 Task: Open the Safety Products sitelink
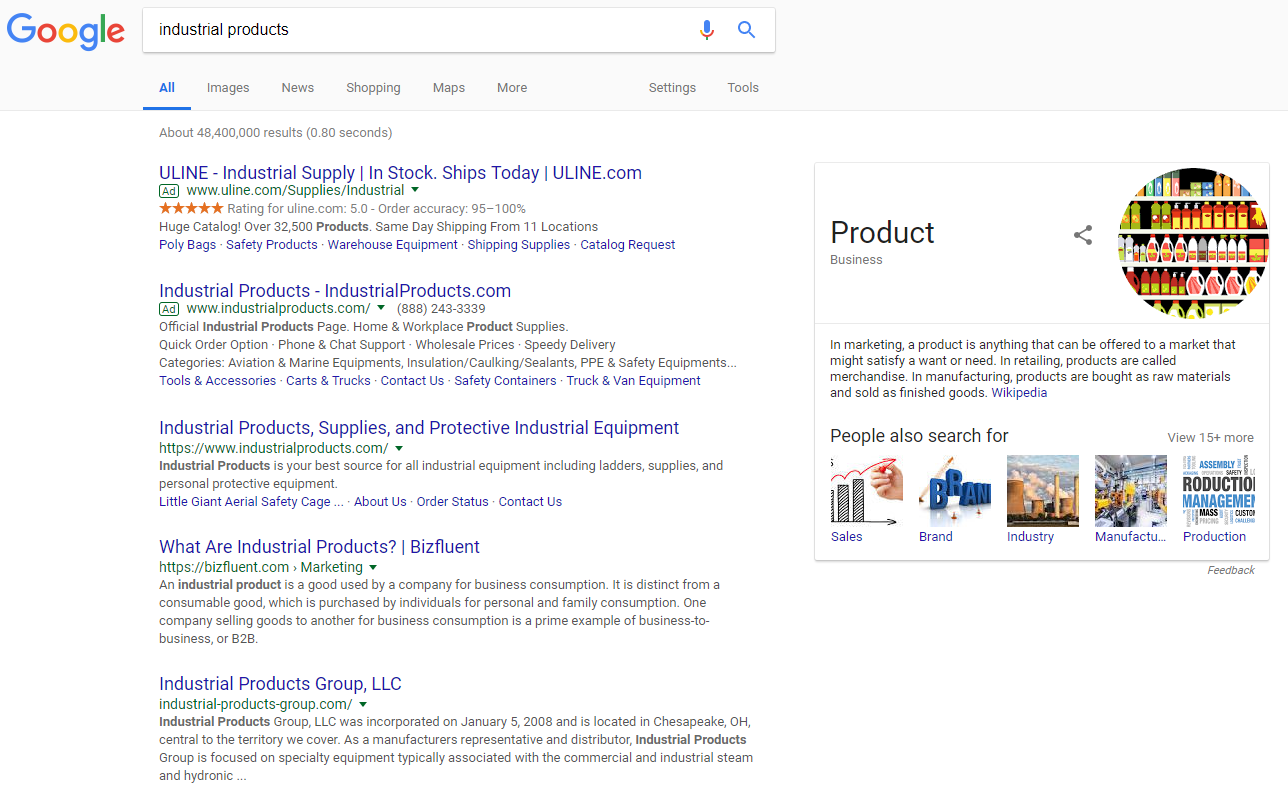click(x=272, y=245)
